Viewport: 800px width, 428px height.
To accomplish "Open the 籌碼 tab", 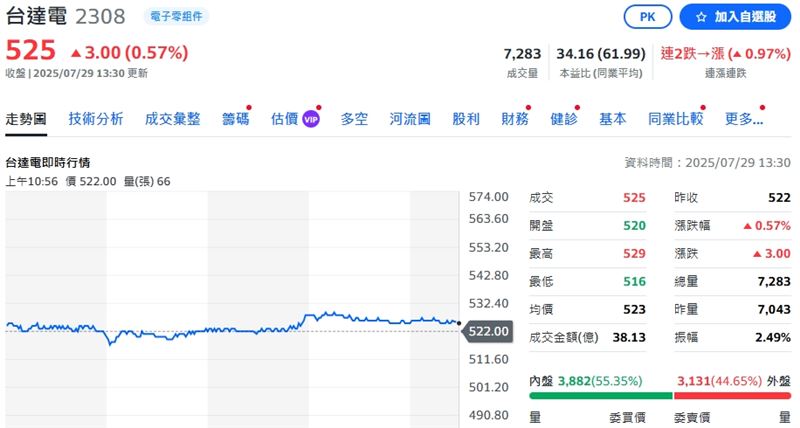I will [x=236, y=119].
